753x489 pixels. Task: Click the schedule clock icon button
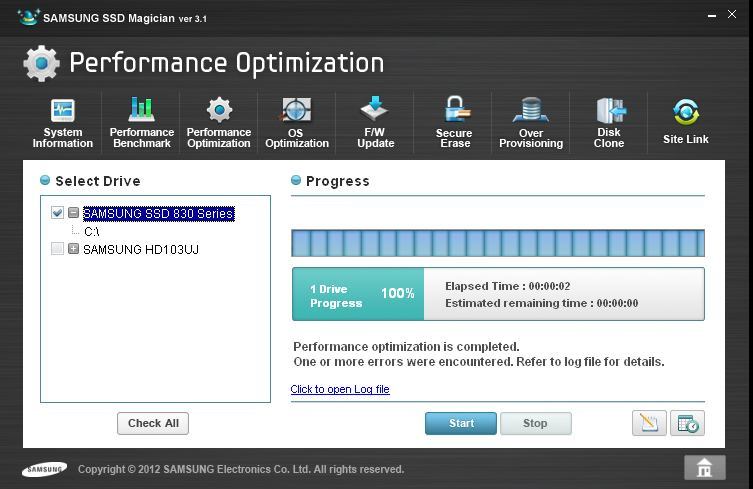[687, 423]
